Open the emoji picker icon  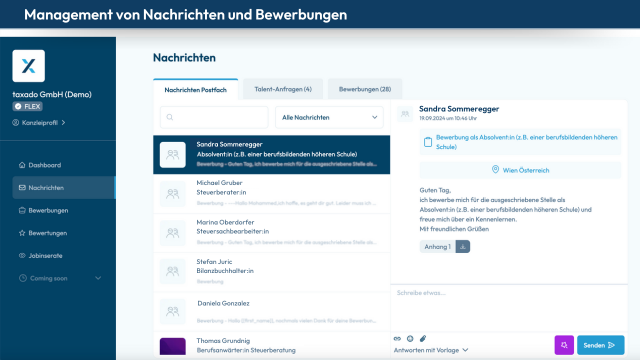pyautogui.click(x=410, y=338)
